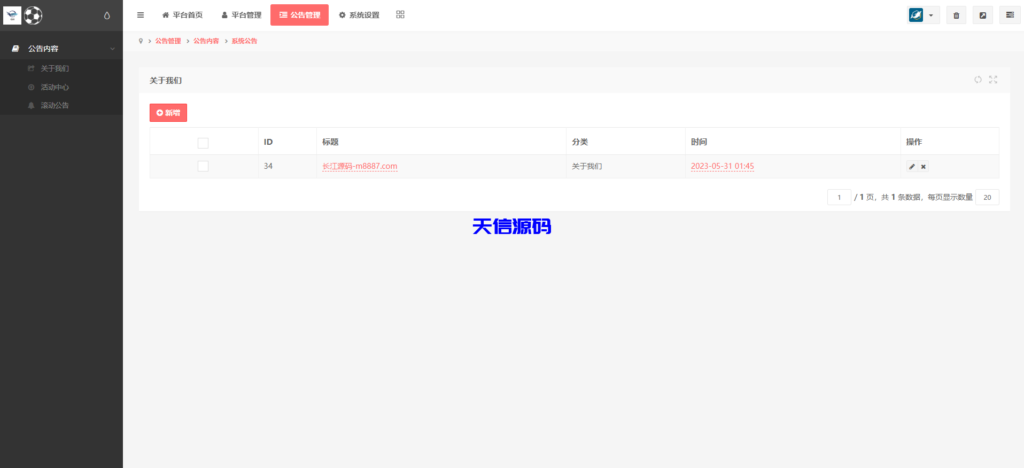Click the book icon beside 公告内容

point(16,49)
